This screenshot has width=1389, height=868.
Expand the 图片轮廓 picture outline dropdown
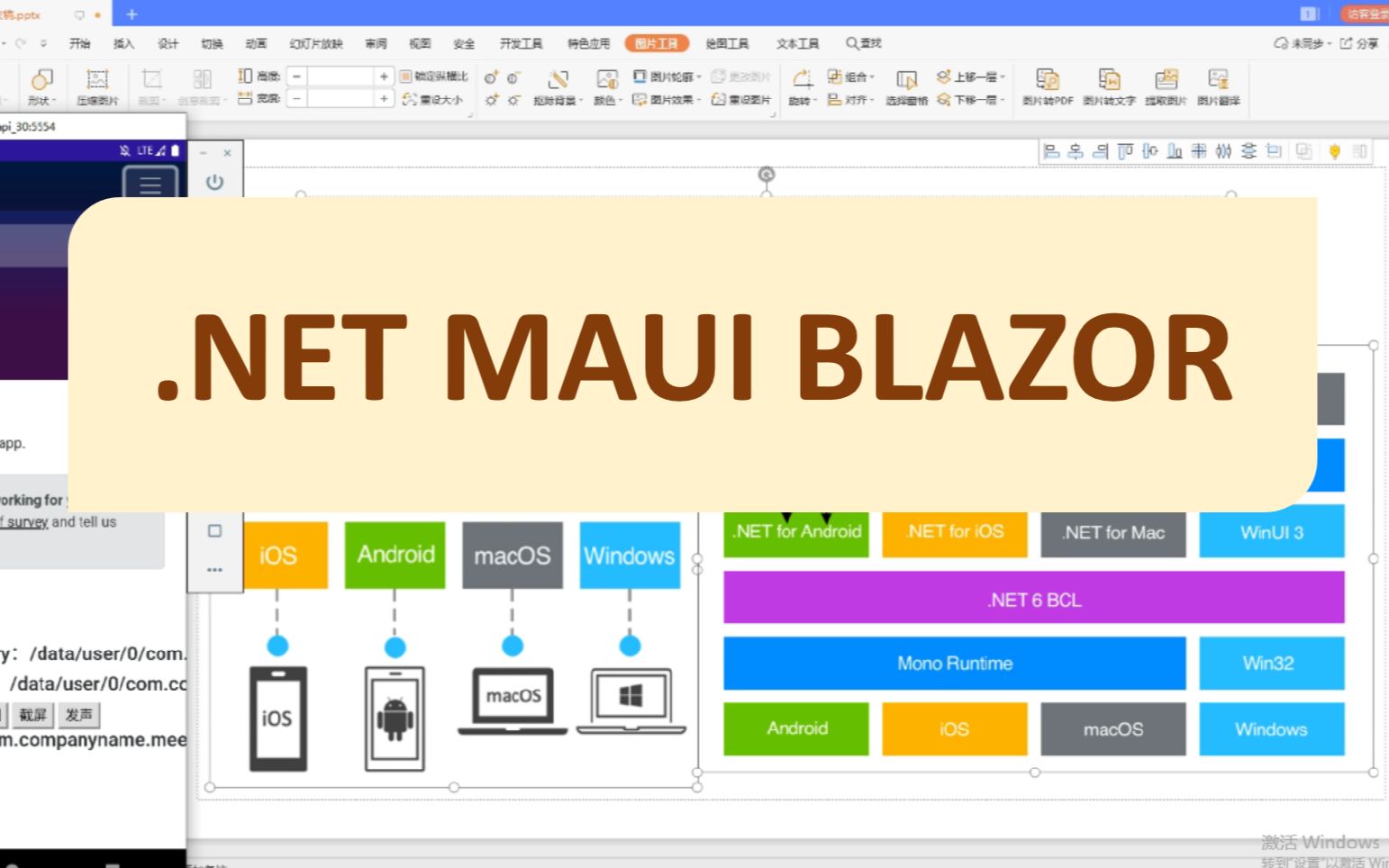(x=699, y=77)
